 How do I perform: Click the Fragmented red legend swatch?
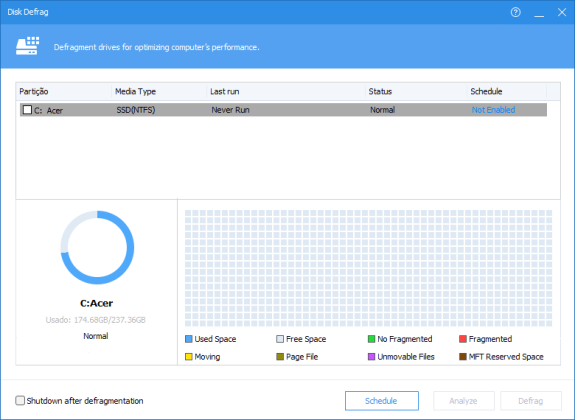(463, 339)
